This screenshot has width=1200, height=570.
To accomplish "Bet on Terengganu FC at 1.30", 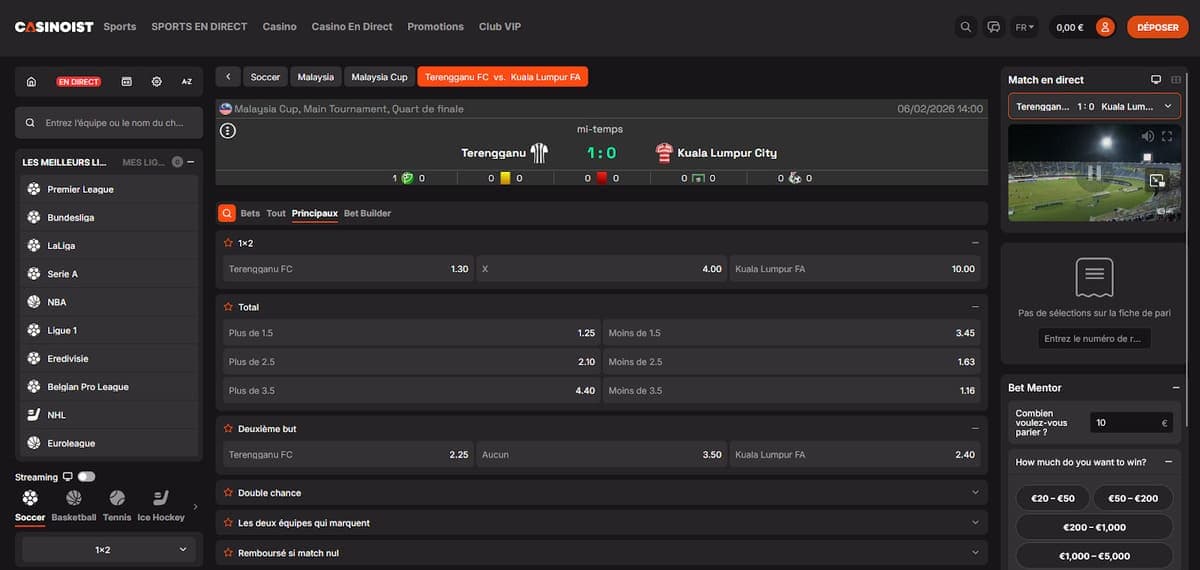I will 347,269.
